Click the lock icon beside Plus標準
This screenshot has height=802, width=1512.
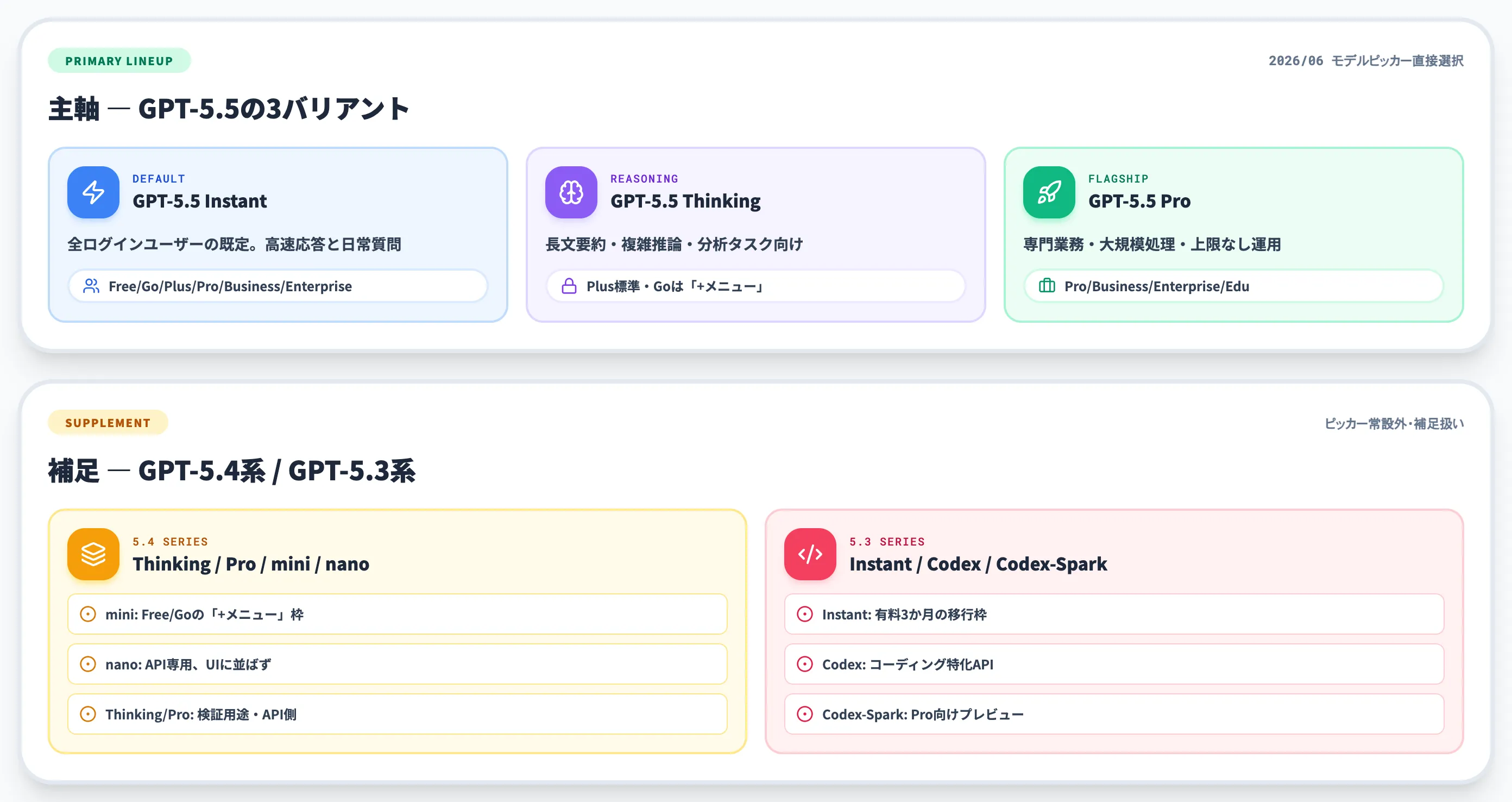[569, 286]
